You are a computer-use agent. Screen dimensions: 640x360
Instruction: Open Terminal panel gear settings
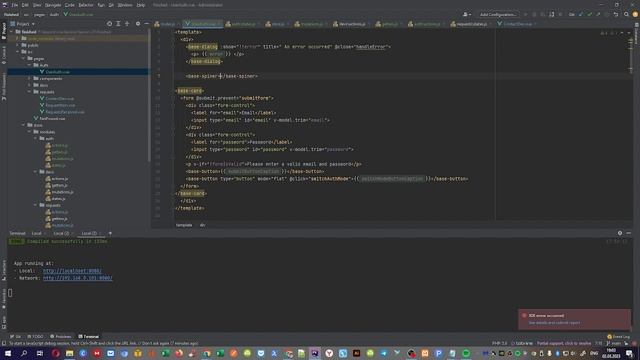[x=620, y=233]
